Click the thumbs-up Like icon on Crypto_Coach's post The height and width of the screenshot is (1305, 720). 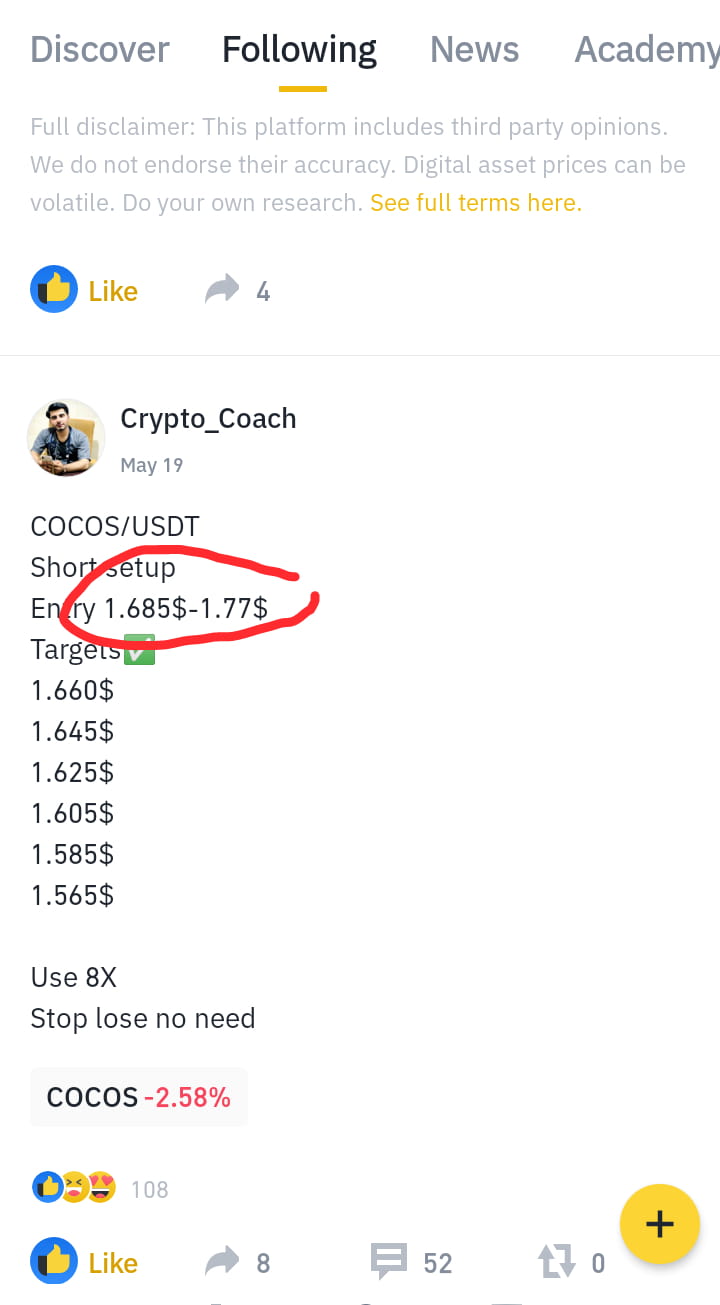pos(53,1261)
